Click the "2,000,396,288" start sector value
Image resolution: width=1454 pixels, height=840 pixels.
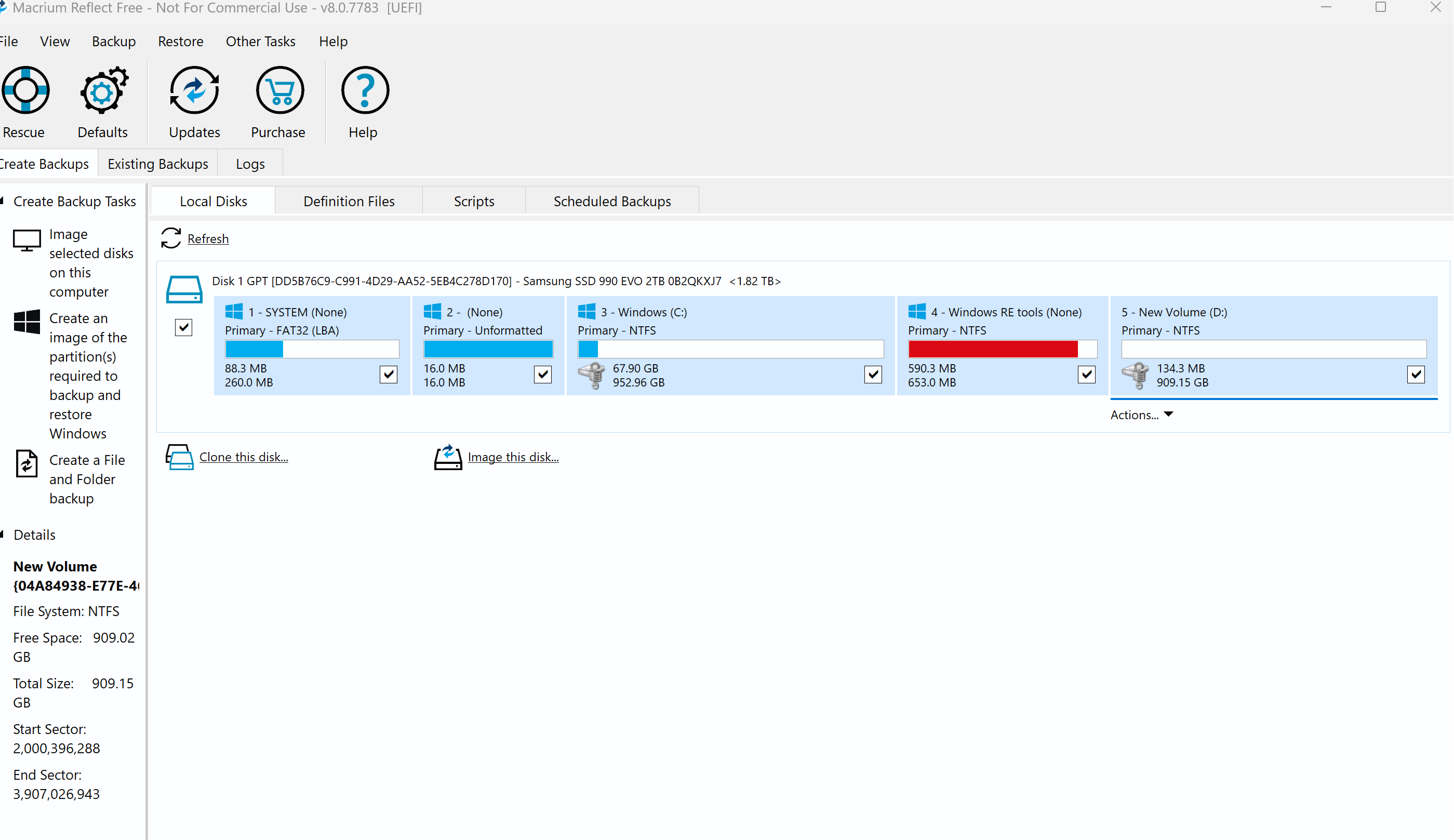point(57,748)
